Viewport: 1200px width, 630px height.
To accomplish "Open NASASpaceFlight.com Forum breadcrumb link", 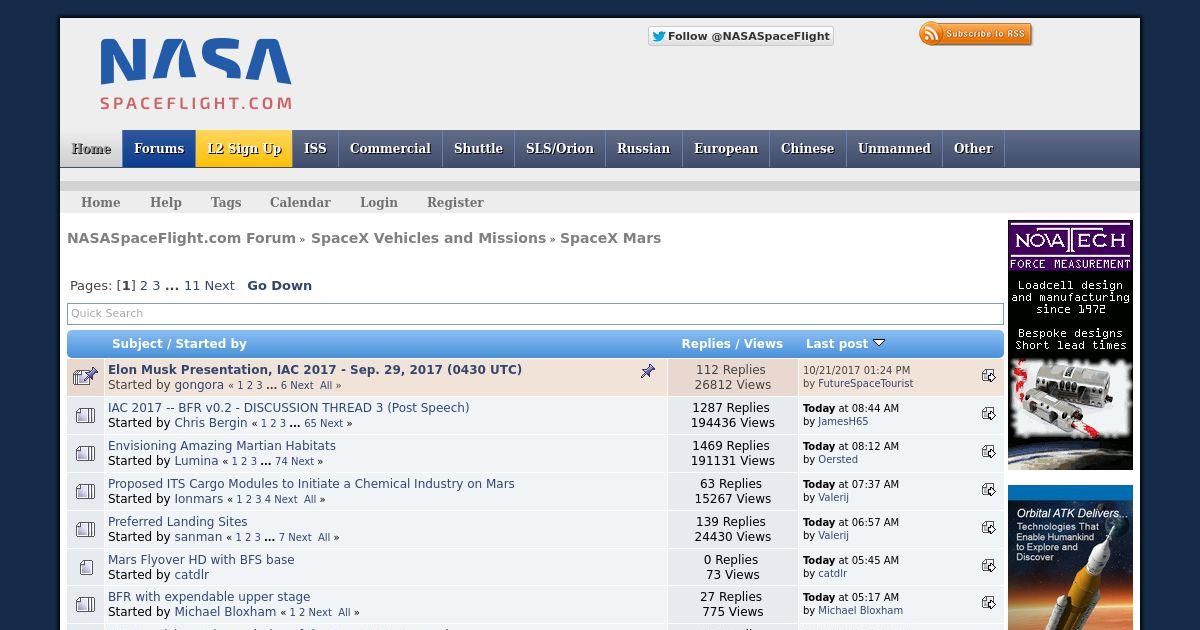I will (181, 238).
